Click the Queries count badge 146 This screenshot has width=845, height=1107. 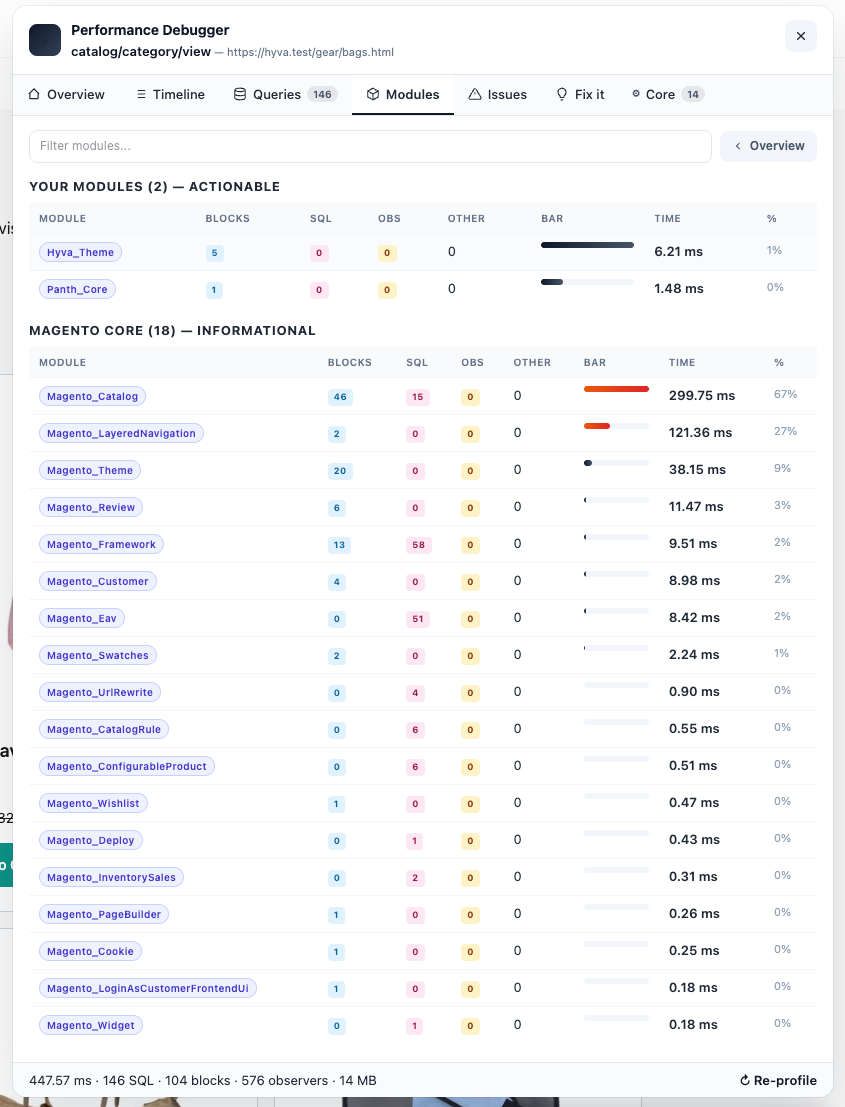coord(322,95)
